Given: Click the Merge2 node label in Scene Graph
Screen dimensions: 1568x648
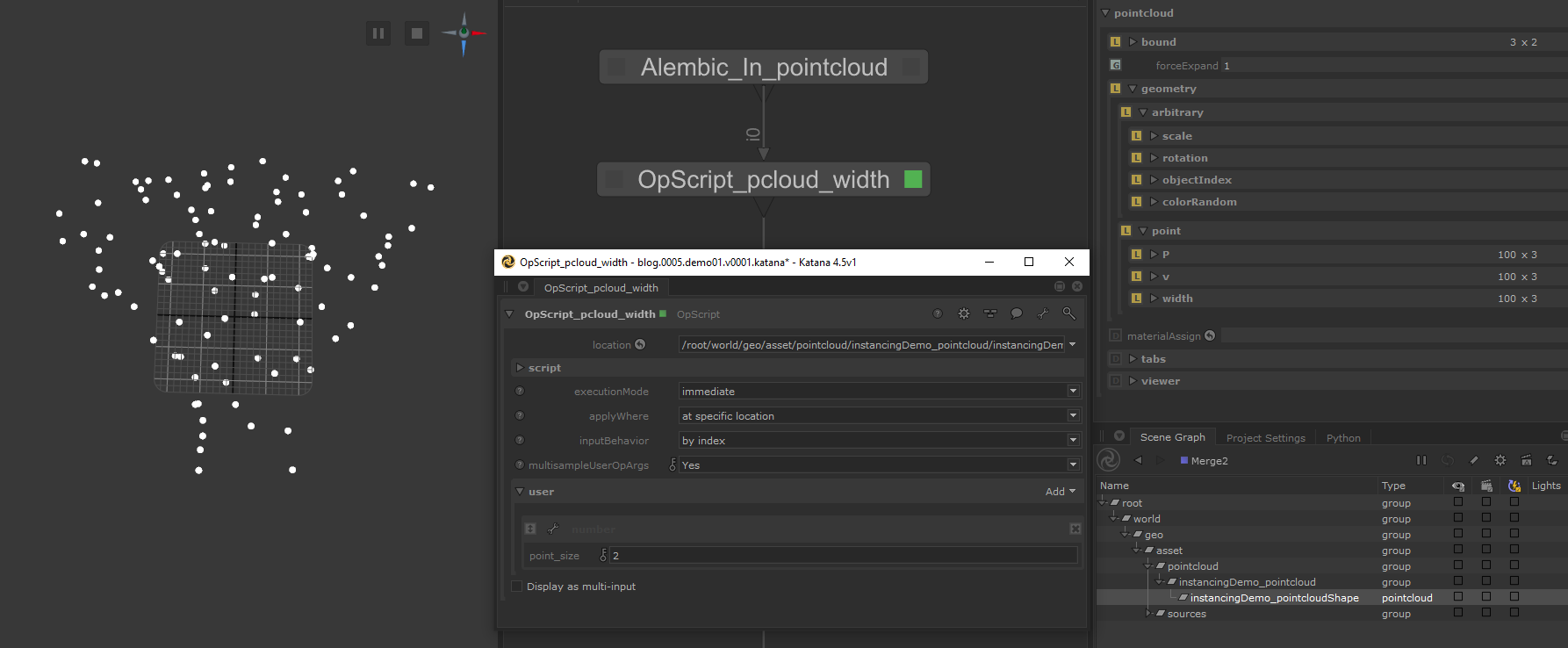Looking at the screenshot, I should [x=1209, y=460].
